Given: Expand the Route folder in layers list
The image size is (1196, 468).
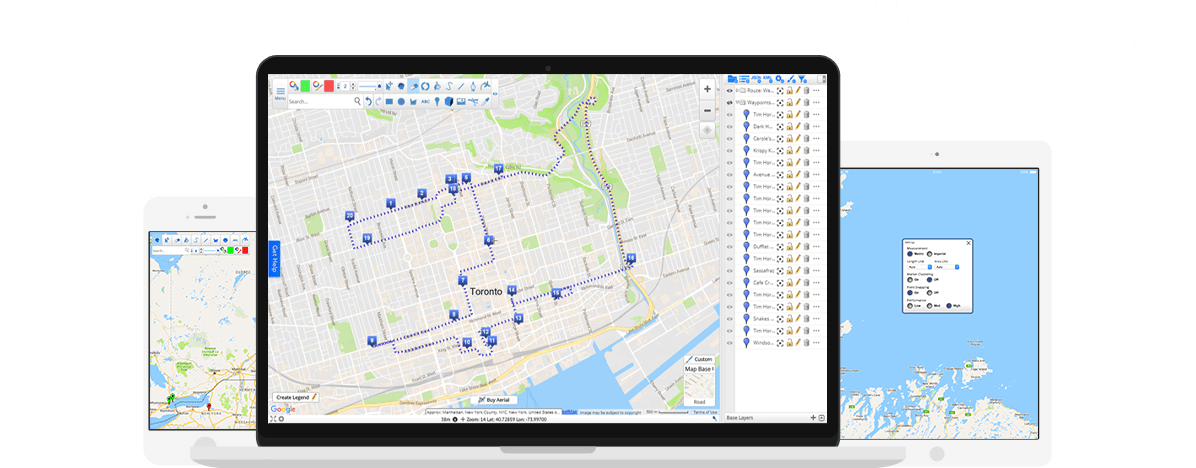Looking at the screenshot, I should click(737, 91).
